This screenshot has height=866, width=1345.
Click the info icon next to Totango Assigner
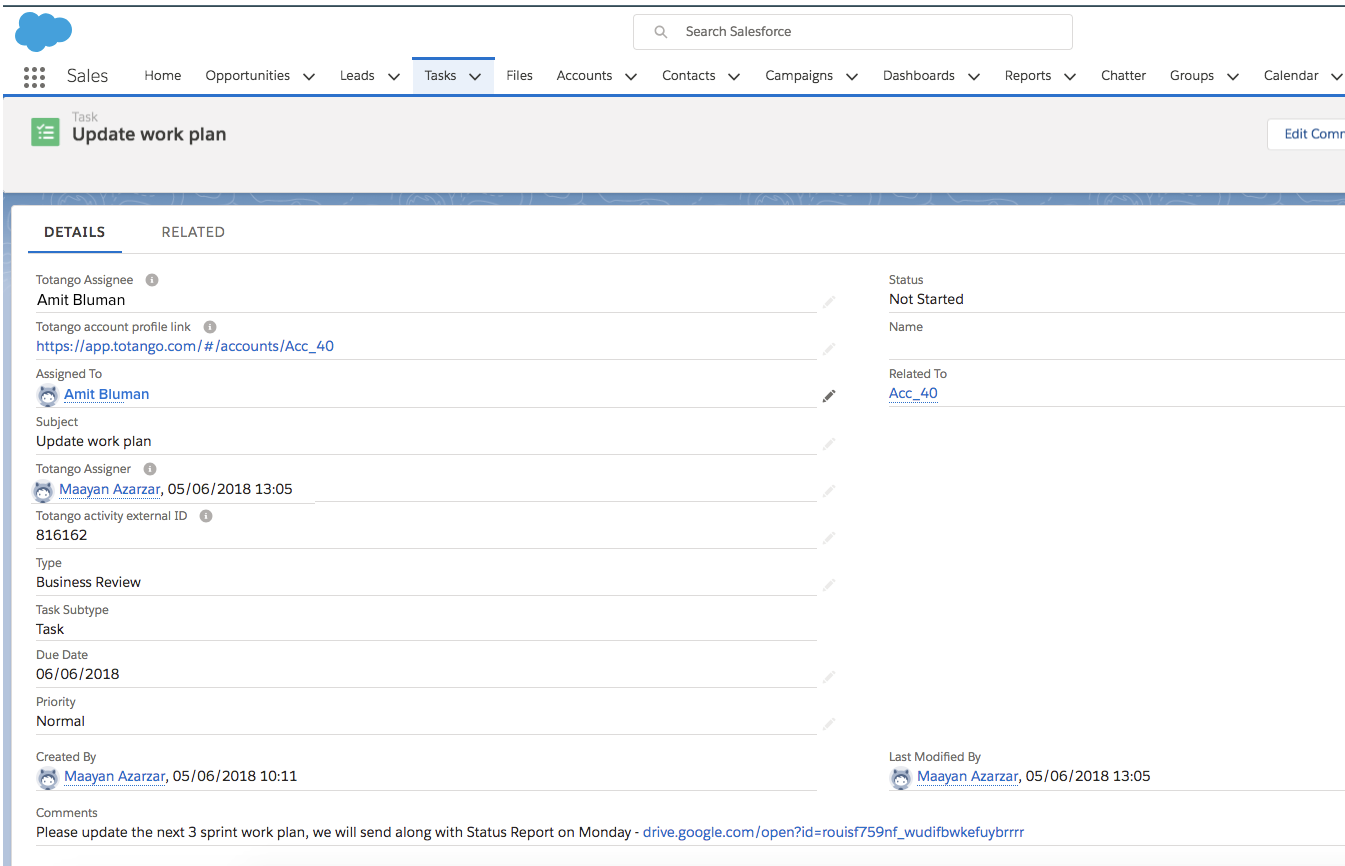150,469
